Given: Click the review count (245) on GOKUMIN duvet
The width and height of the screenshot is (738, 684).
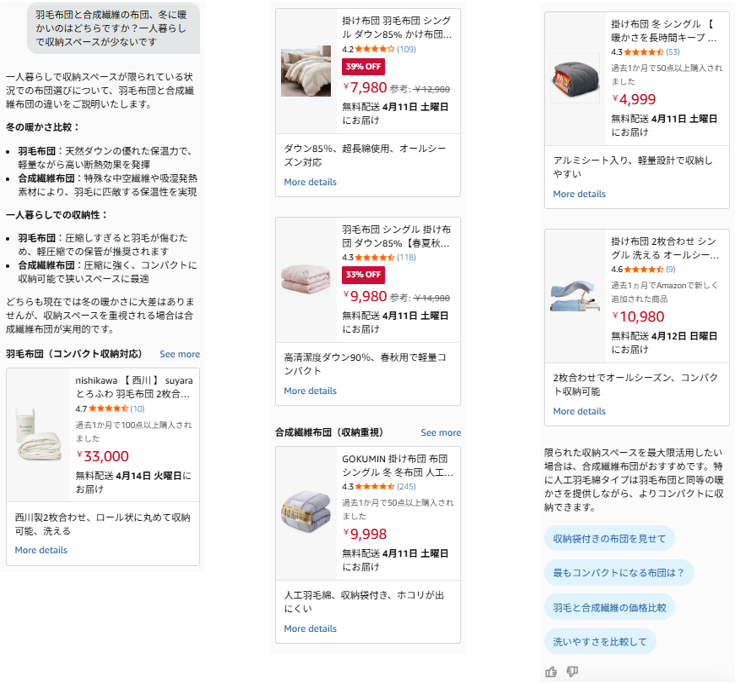Looking at the screenshot, I should tap(406, 487).
